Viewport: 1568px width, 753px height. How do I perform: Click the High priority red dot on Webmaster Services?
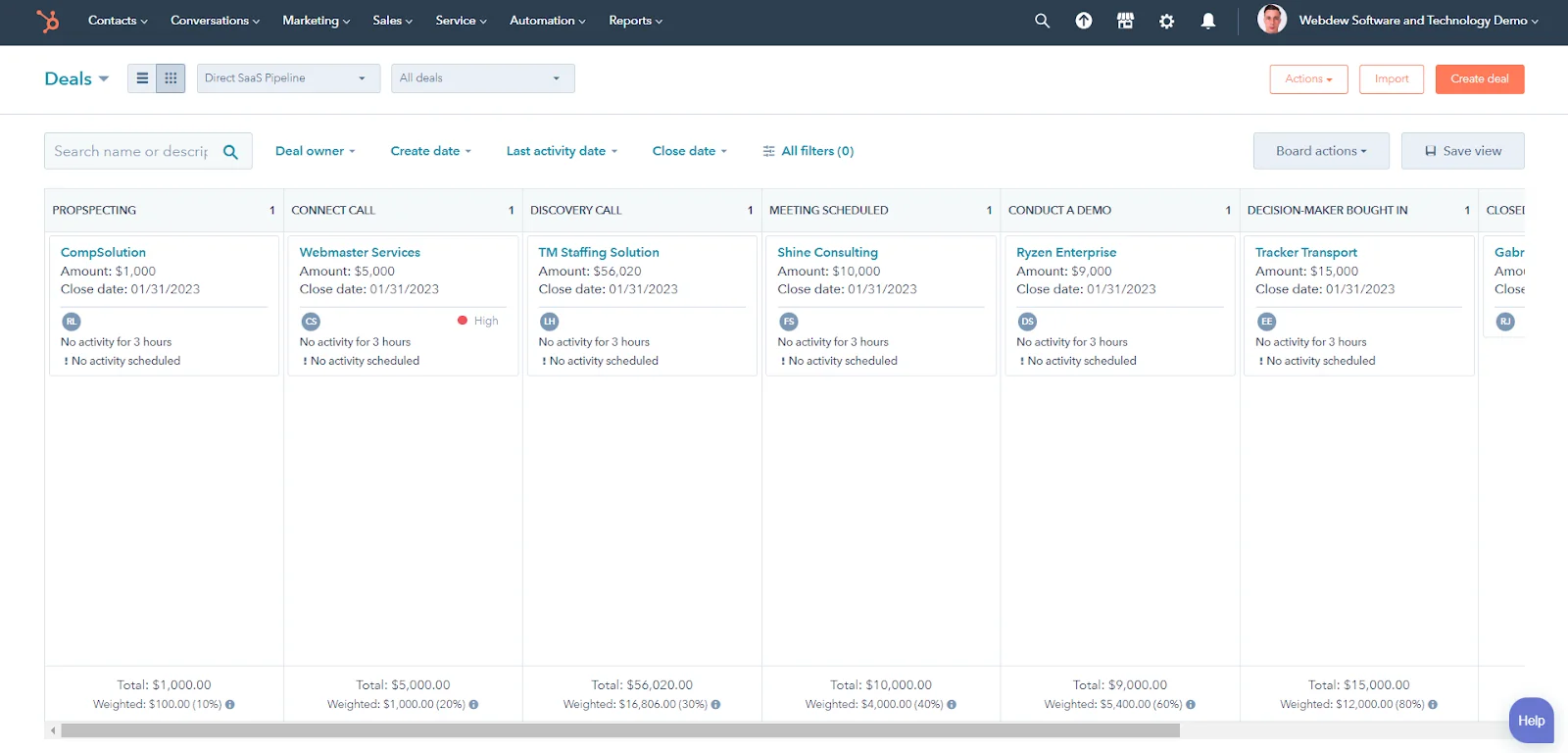click(463, 321)
